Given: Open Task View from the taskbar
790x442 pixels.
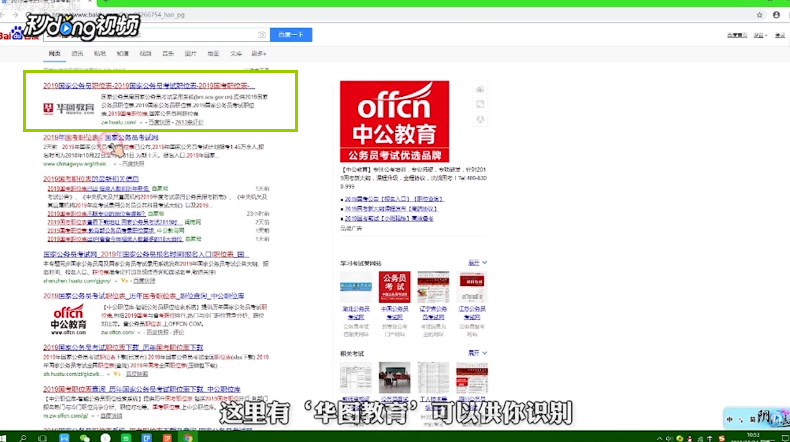Looking at the screenshot, I should tap(43, 437).
